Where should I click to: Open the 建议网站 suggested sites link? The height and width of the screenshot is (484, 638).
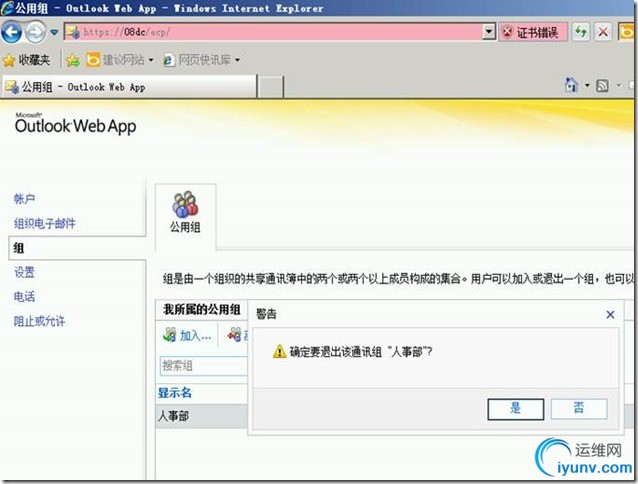pos(120,60)
